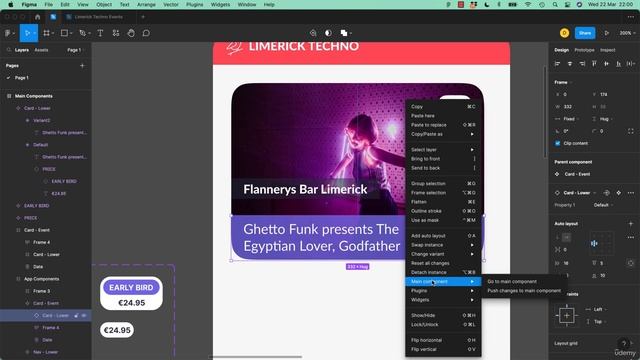This screenshot has height=360, width=640.
Task: Open search icon in Layers panel
Action: point(9,50)
